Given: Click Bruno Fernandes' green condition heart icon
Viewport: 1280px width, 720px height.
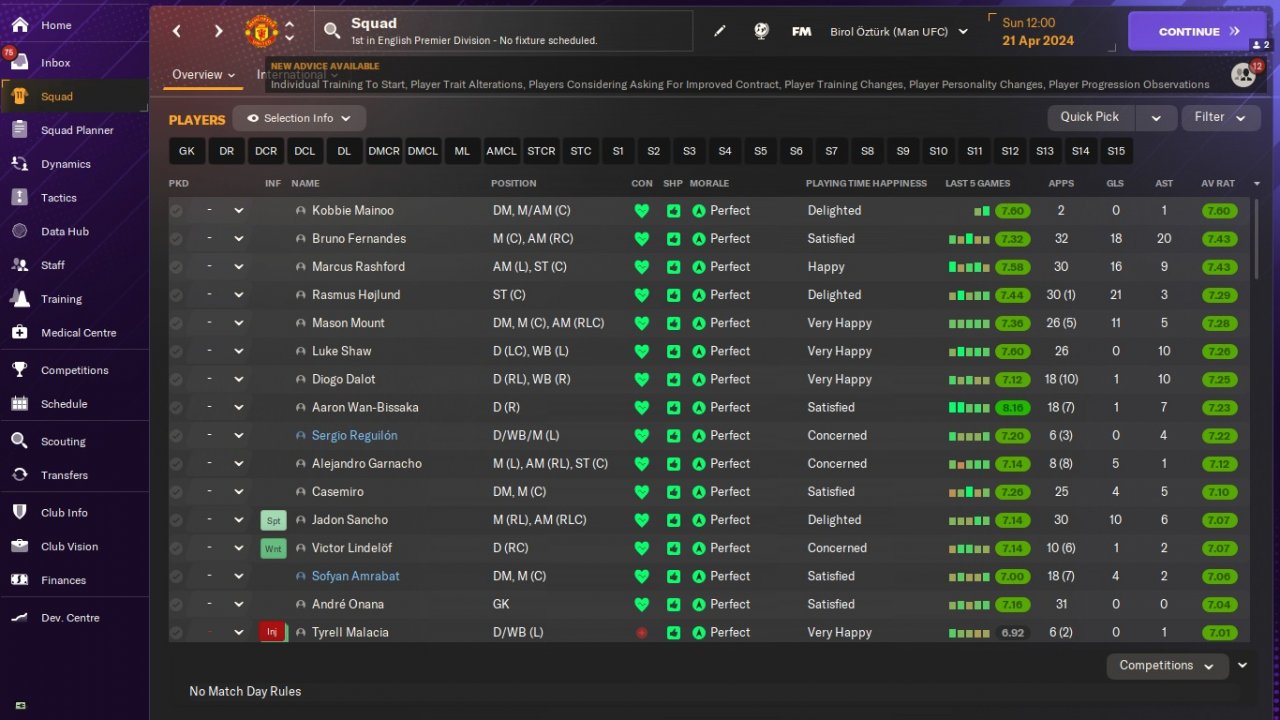Looking at the screenshot, I should [642, 239].
